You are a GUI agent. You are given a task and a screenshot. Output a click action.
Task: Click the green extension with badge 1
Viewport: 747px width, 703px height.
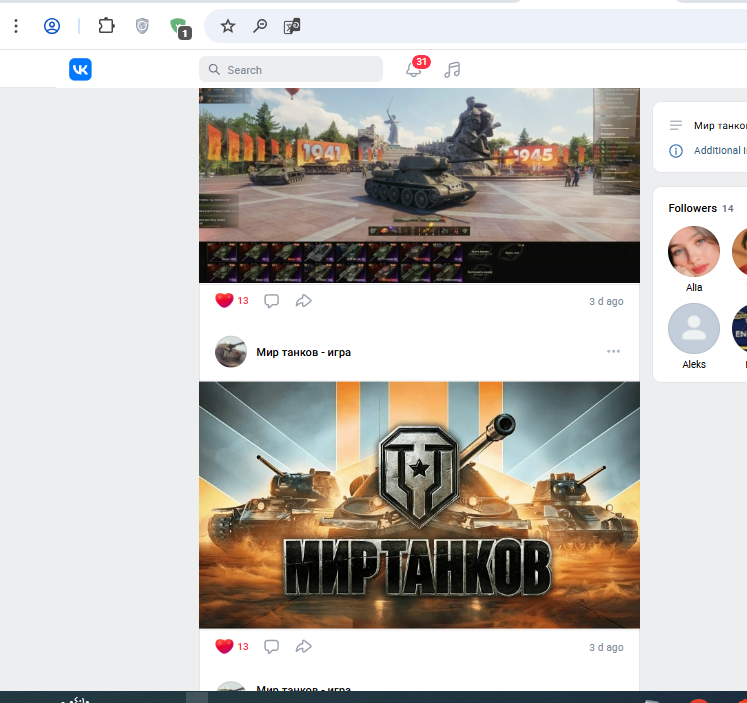[180, 28]
